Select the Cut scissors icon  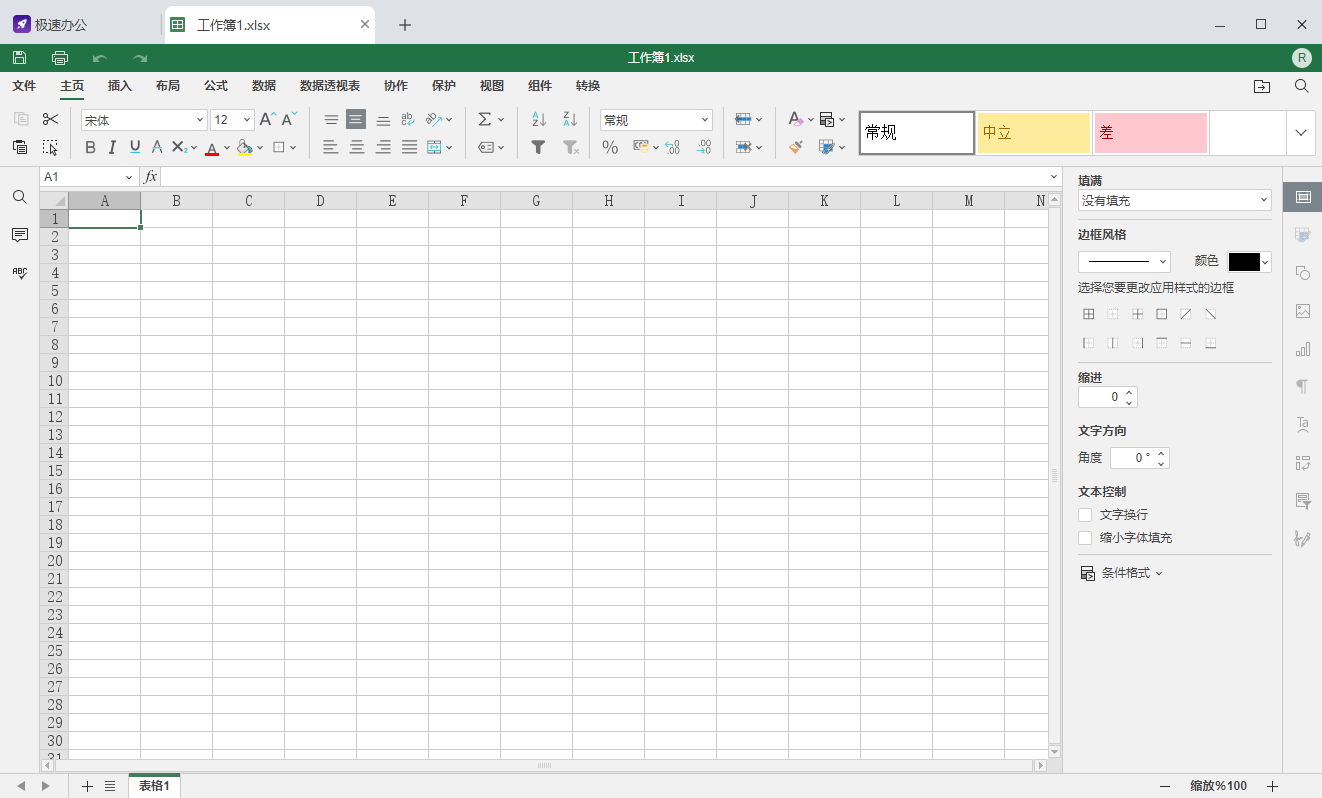coord(50,119)
